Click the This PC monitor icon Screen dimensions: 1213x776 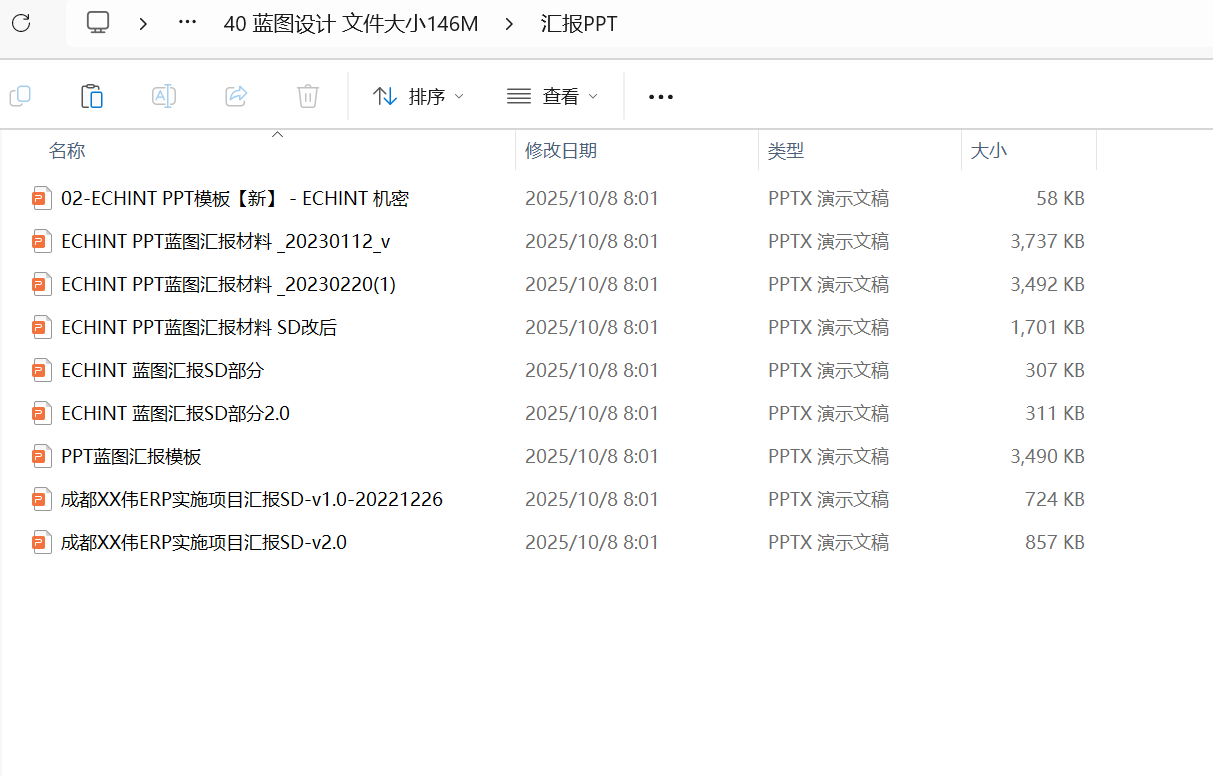(97, 22)
